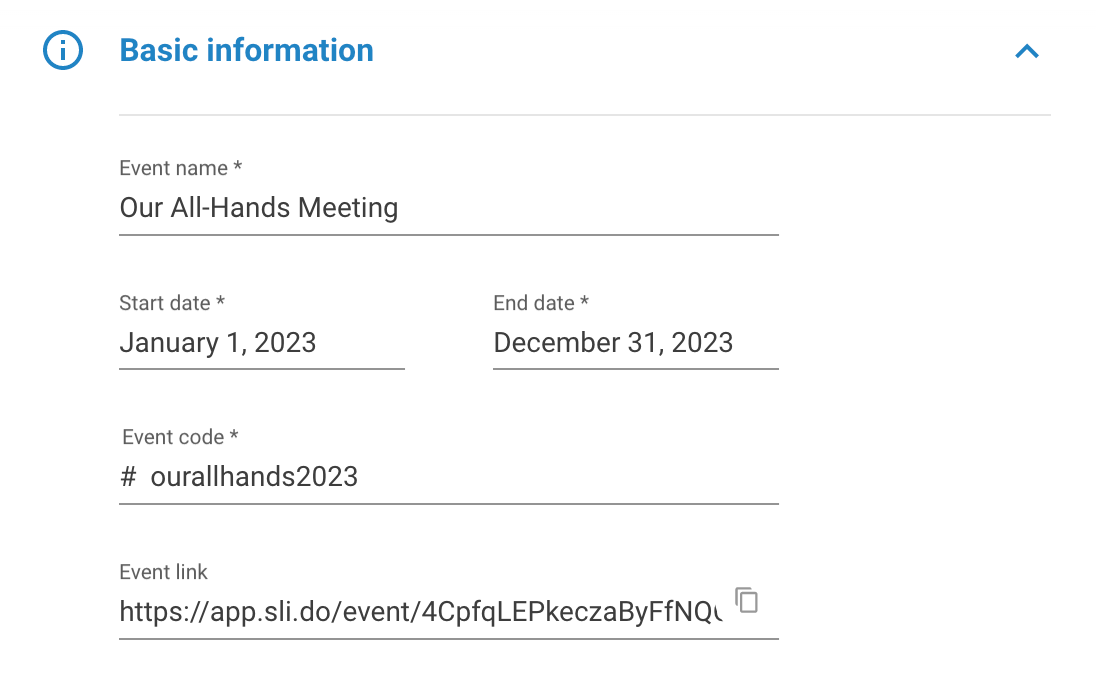Click the asterisk beside Start date
The image size is (1096, 676).
[x=220, y=301]
